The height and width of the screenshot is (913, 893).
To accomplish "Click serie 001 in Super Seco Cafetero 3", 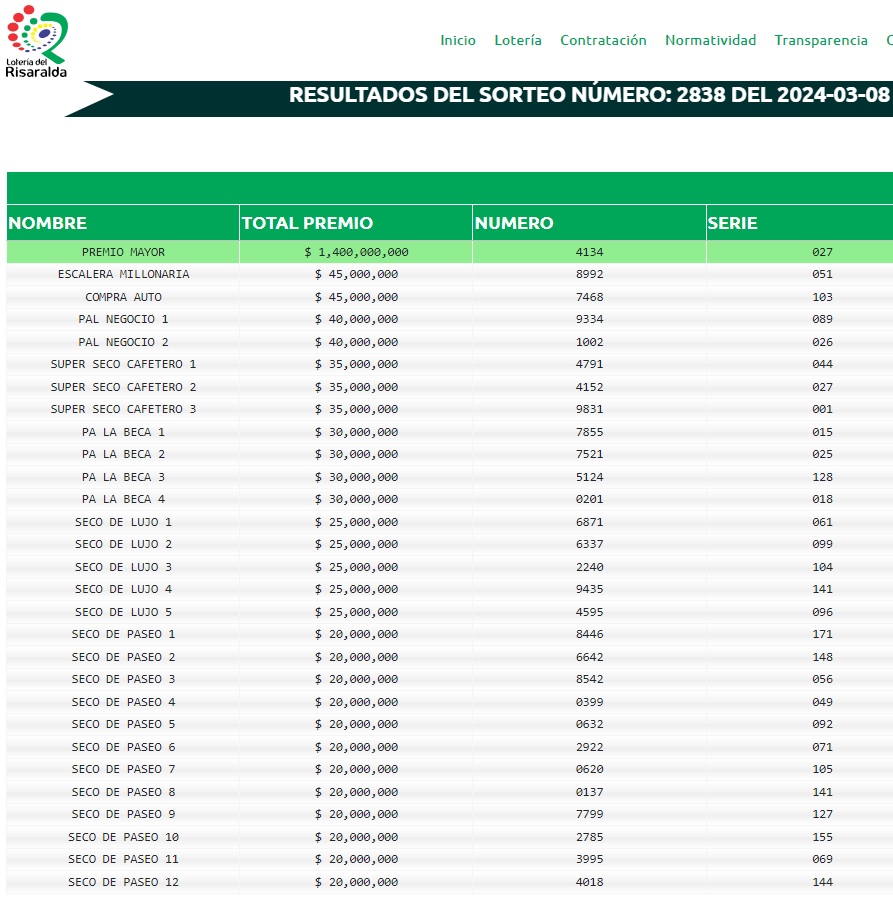I will pyautogui.click(x=823, y=409).
